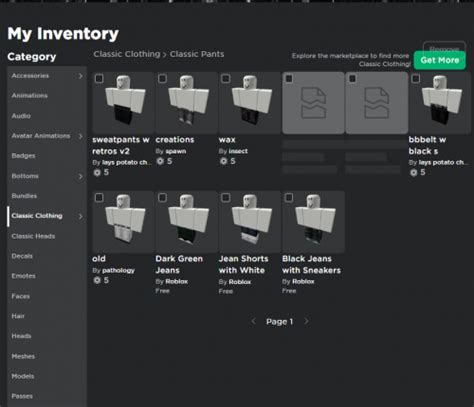This screenshot has width=474, height=407.
Task: Expand the Accessories category chevron
Action: pos(80,76)
